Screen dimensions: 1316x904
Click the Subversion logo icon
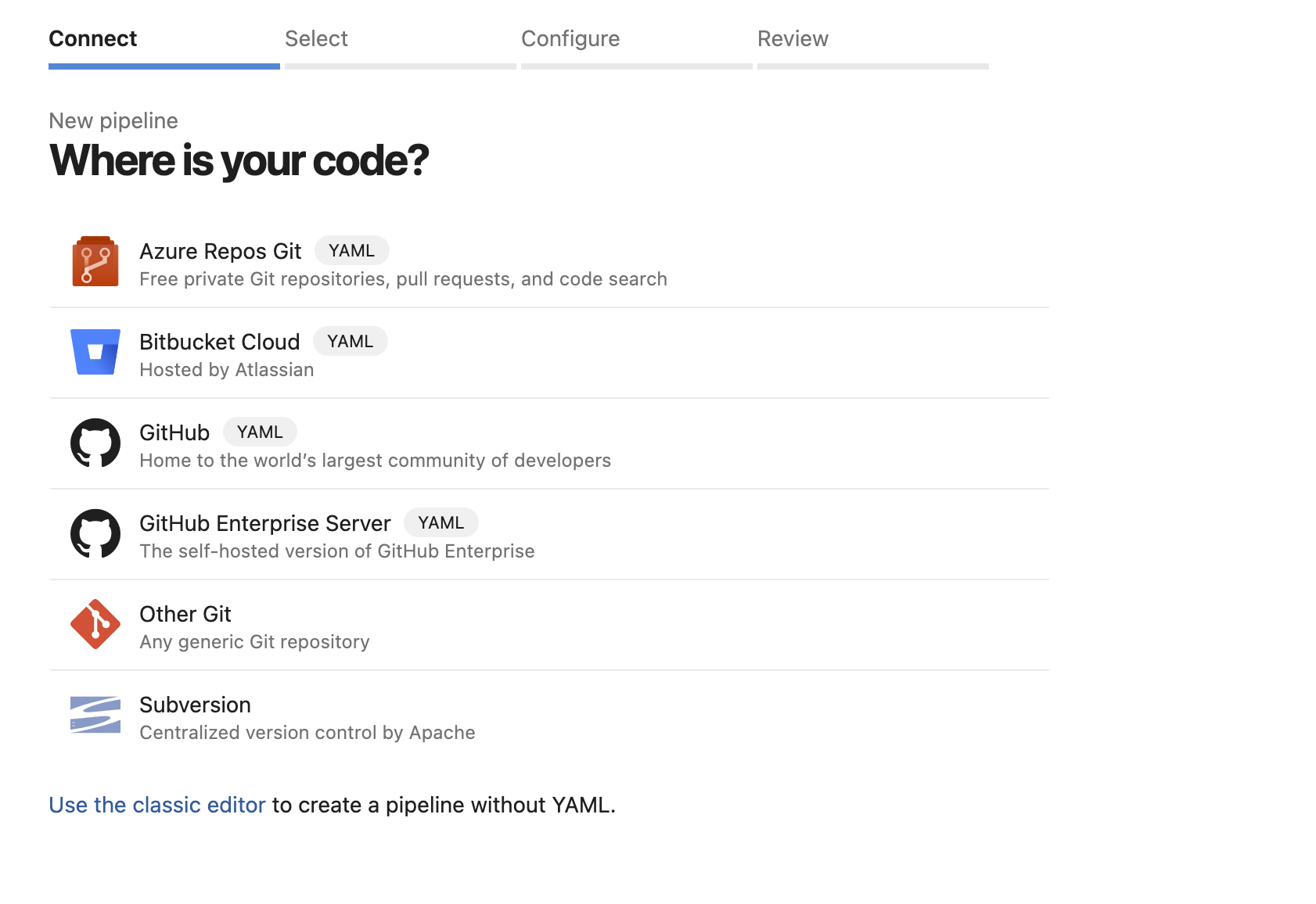tap(95, 715)
